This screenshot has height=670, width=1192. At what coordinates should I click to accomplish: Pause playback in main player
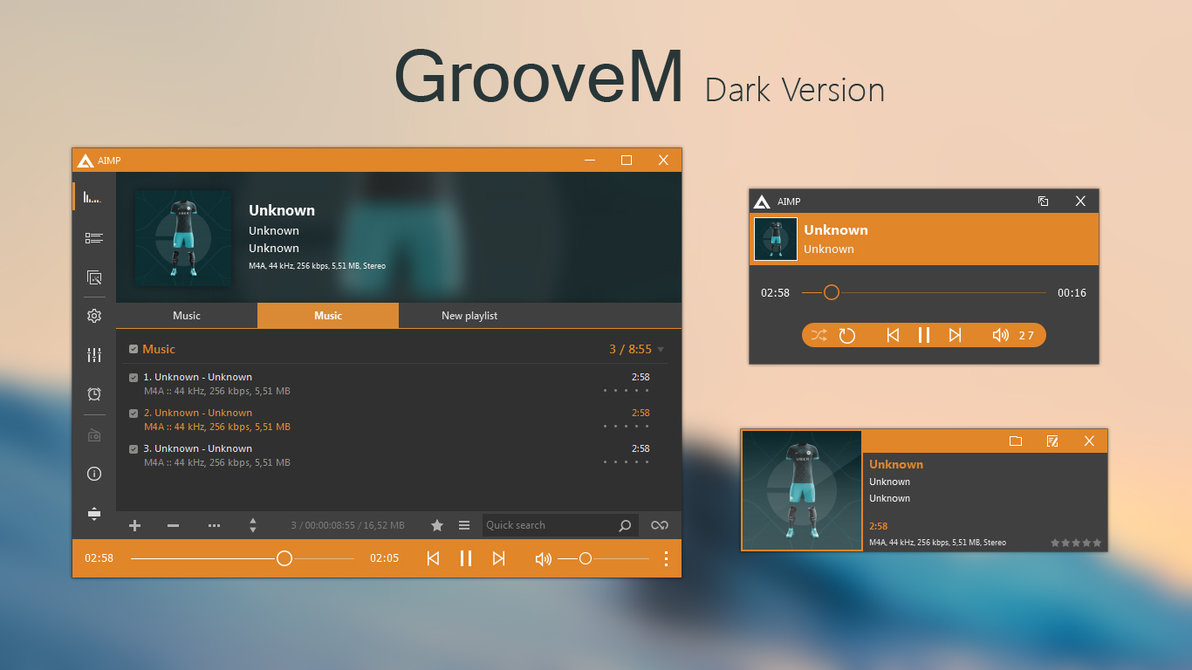(x=466, y=558)
